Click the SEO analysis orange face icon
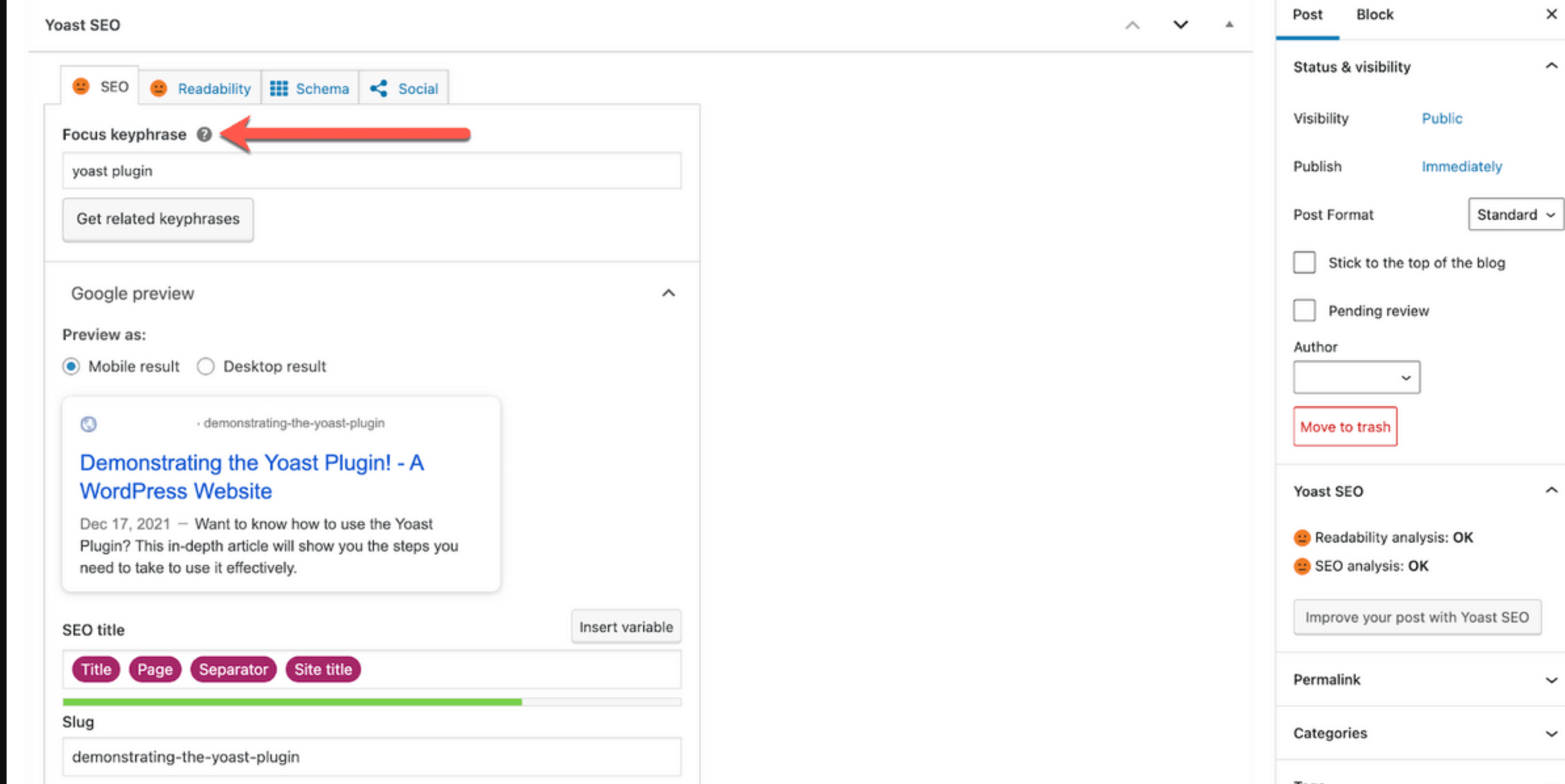Viewport: 1565px width, 784px height. pos(1302,566)
